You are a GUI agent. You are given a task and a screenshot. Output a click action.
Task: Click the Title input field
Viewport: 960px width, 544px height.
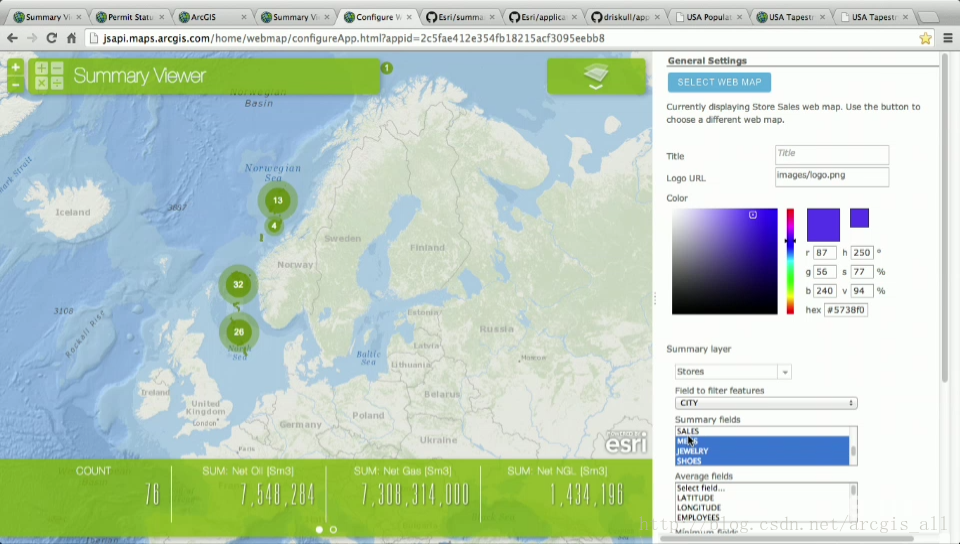(831, 154)
